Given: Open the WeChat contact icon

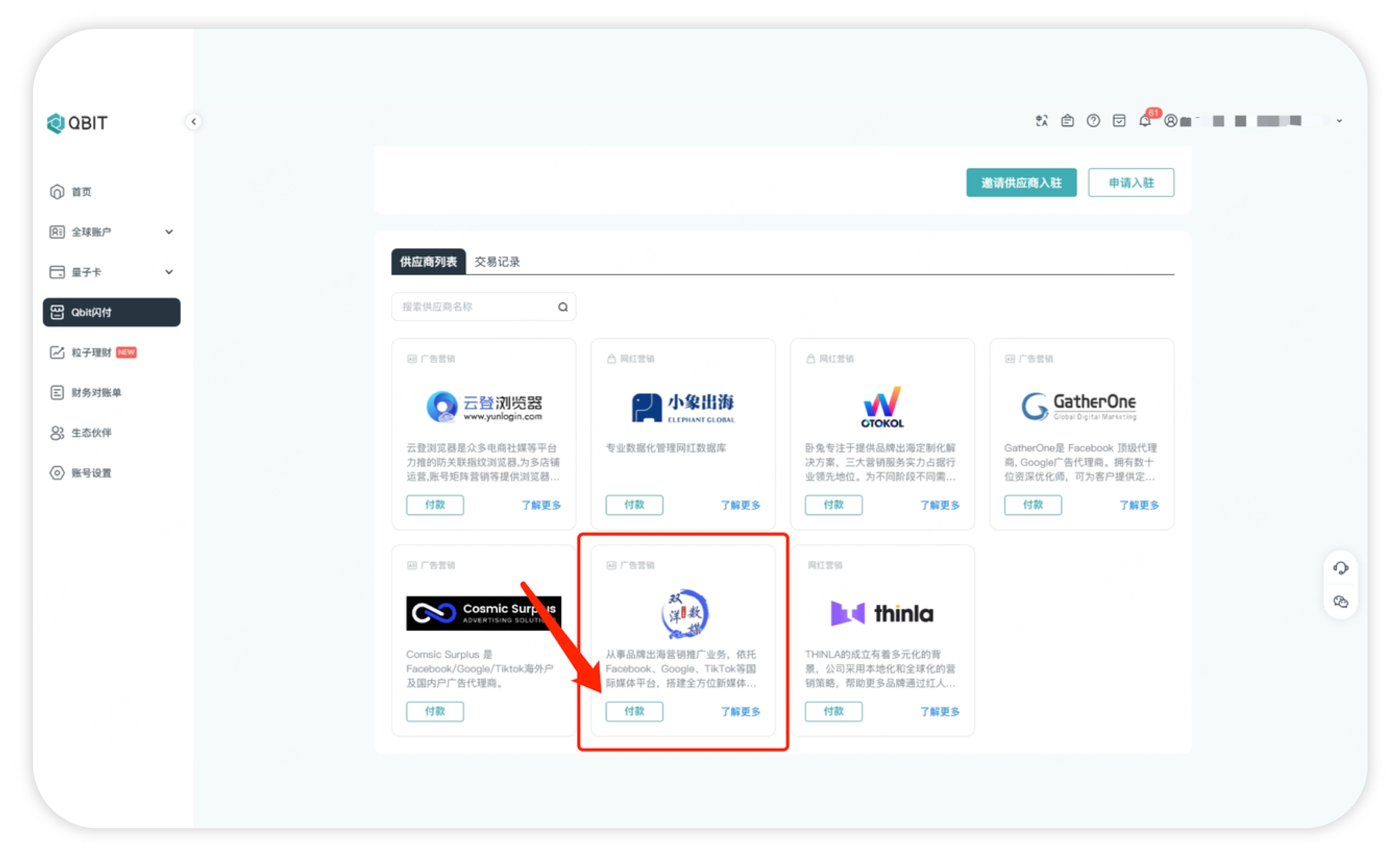Looking at the screenshot, I should click(x=1340, y=602).
